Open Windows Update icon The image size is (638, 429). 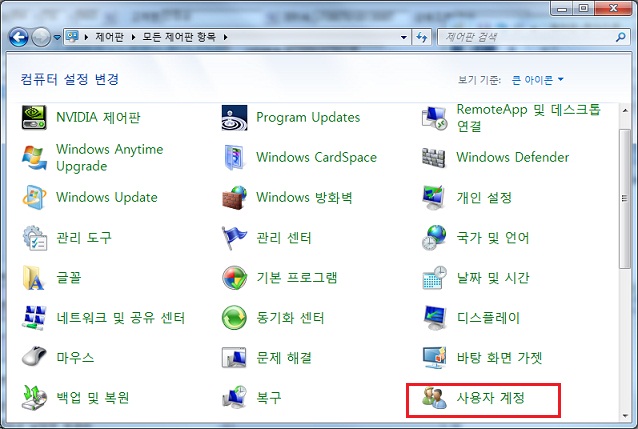pos(34,197)
